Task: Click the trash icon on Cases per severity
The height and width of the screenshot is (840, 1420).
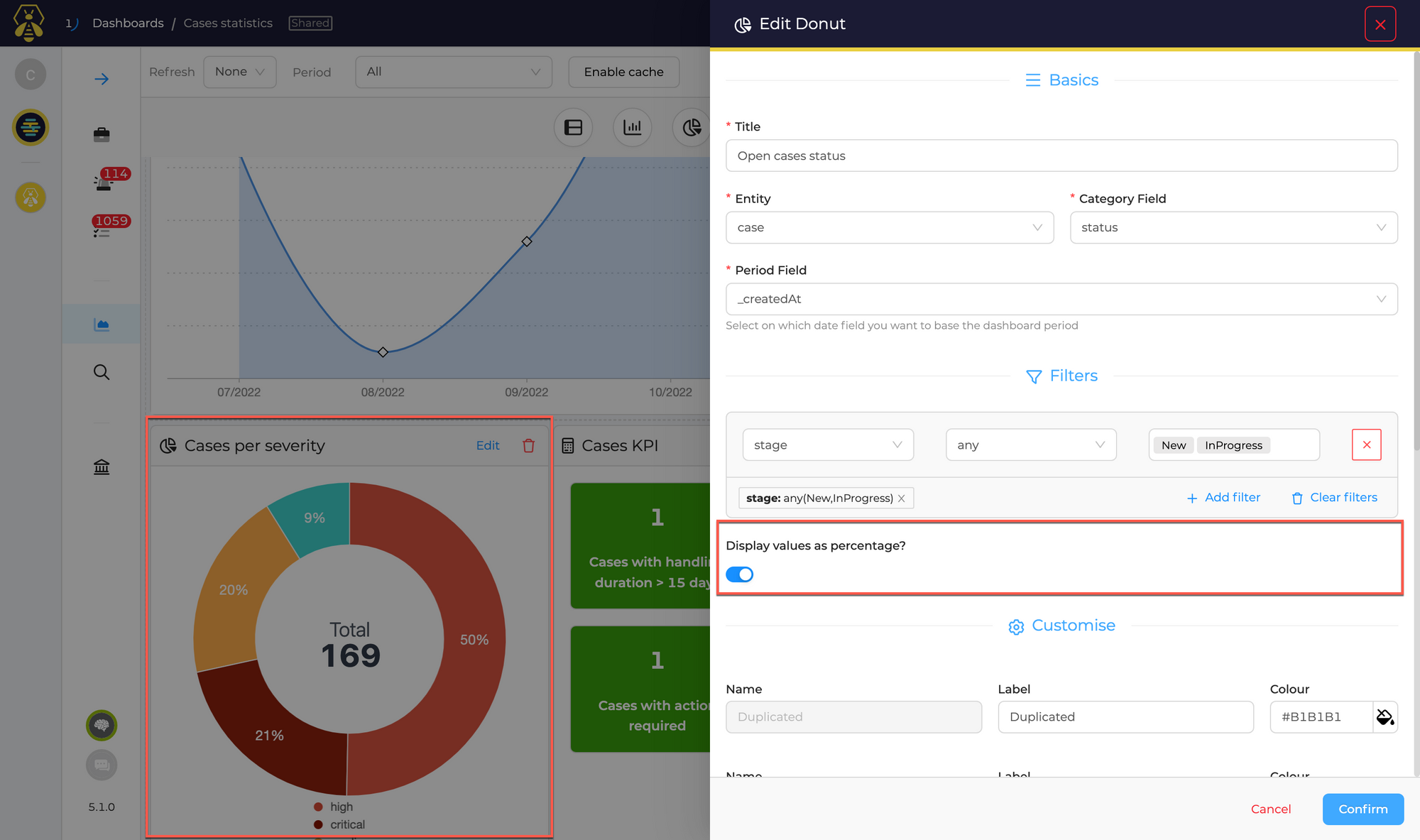Action: [529, 446]
